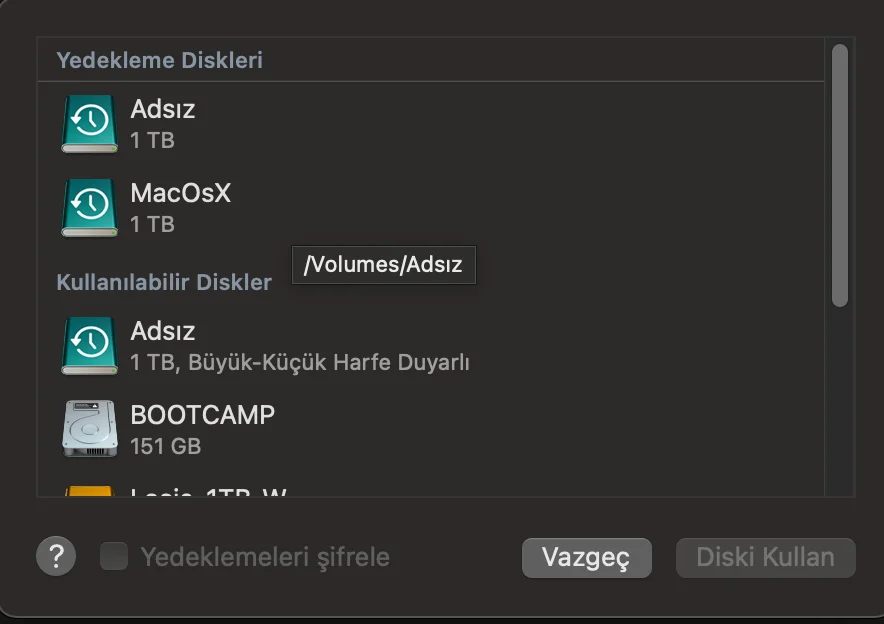This screenshot has width=884, height=624.
Task: Click the BOOTCAMP hard drive icon
Action: (90, 429)
